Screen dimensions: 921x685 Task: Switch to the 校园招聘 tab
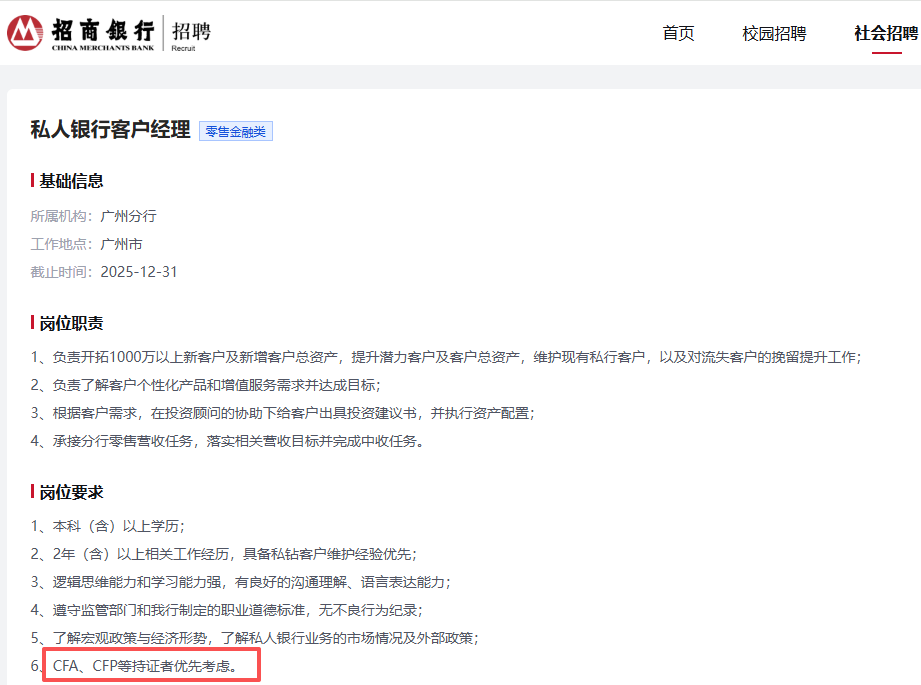click(x=774, y=33)
